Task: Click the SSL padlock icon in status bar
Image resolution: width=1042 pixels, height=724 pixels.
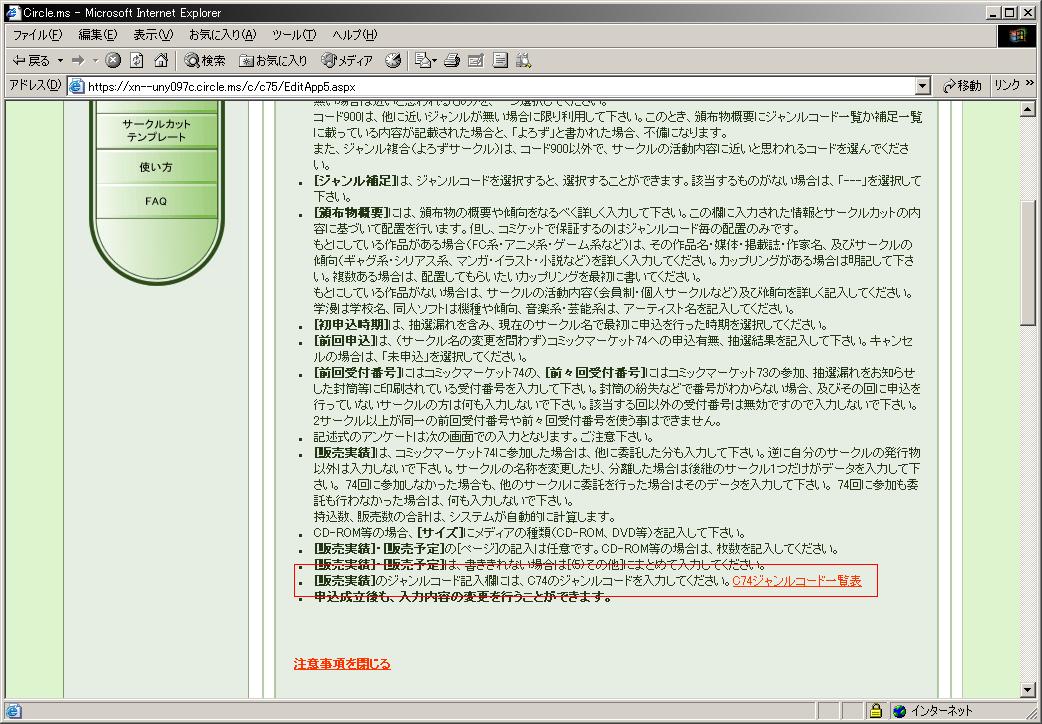Action: (x=876, y=711)
